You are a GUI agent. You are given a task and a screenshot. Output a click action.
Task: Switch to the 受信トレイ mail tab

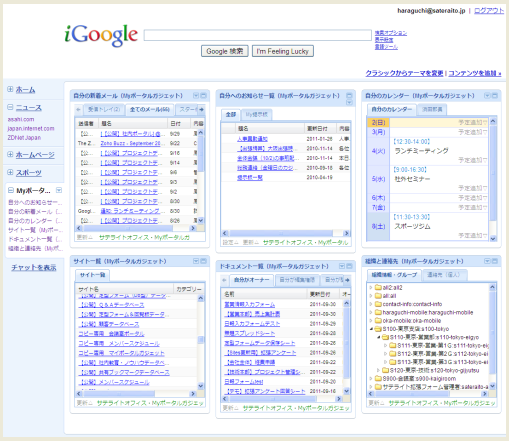click(104, 109)
